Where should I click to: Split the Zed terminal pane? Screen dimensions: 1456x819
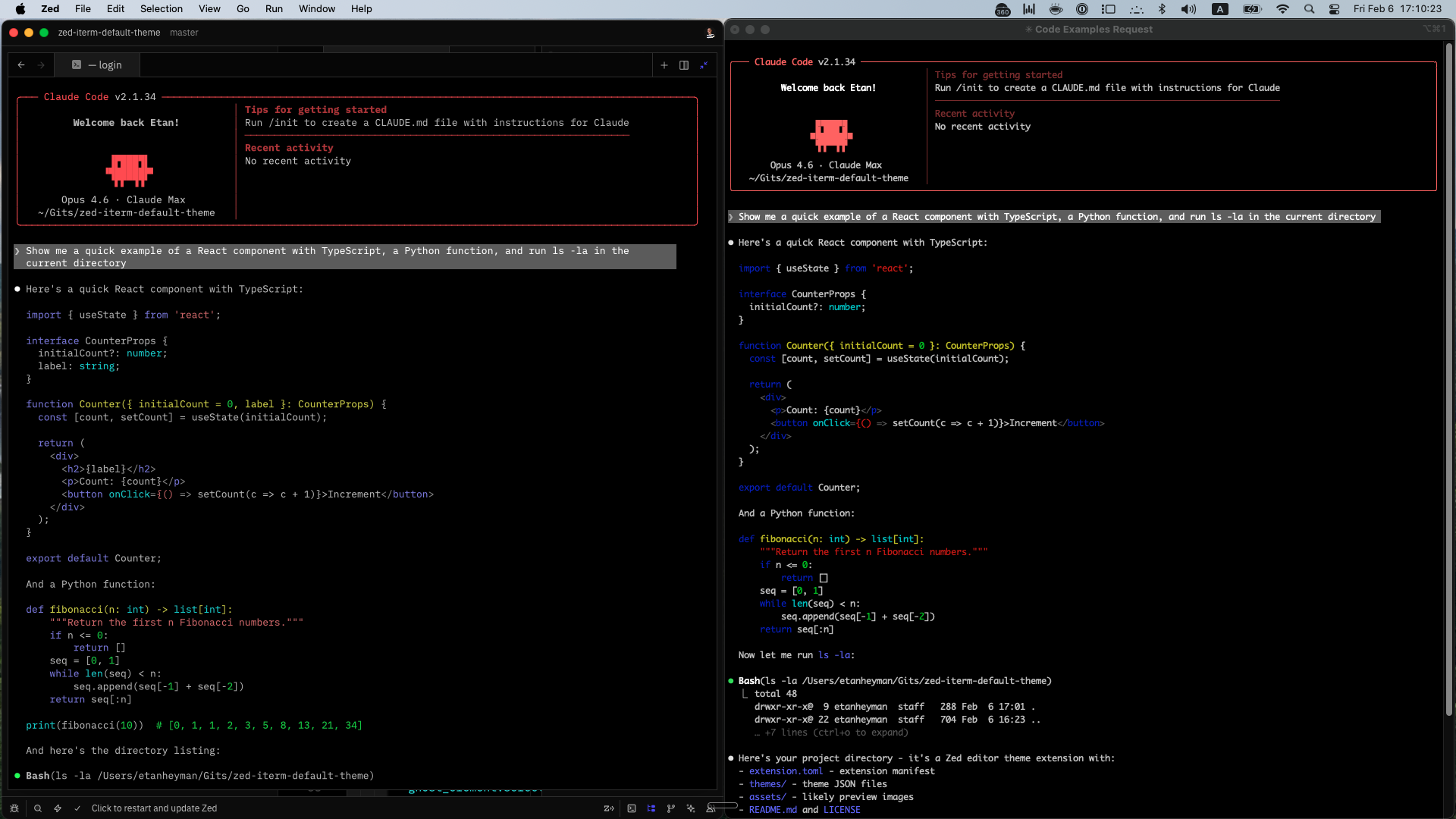684,65
